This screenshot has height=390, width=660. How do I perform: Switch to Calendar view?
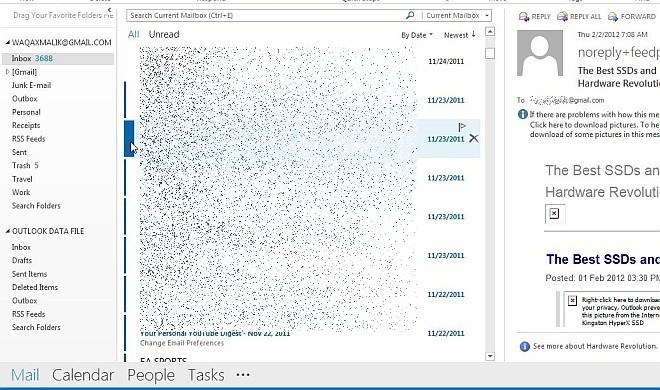tap(83, 375)
